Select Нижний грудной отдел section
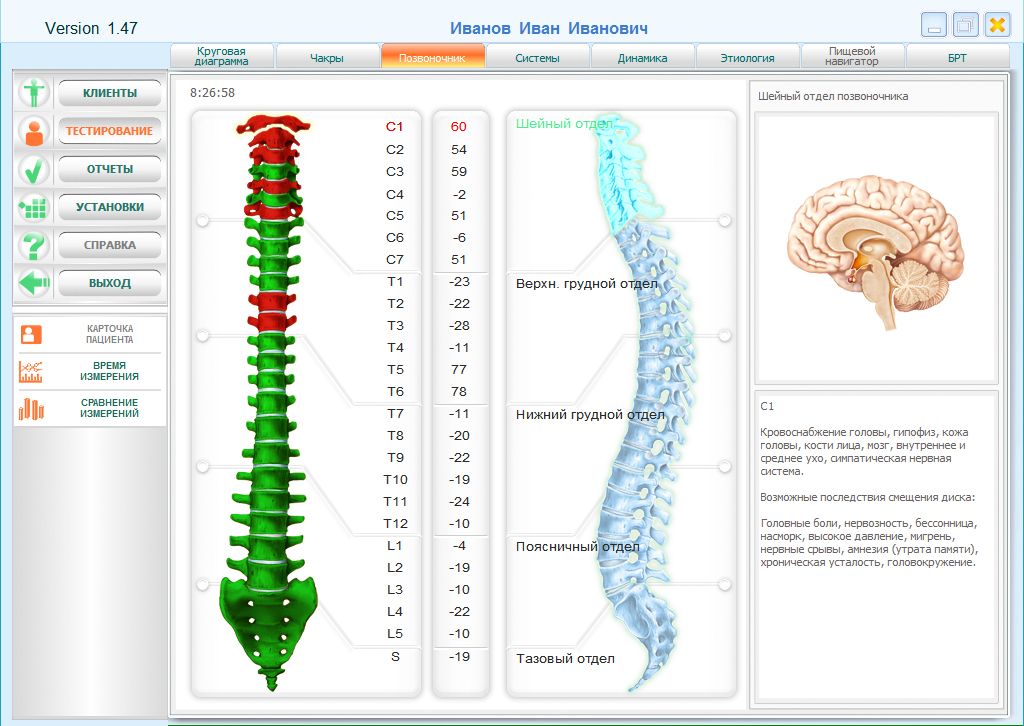This screenshot has height=726, width=1024. [x=590, y=414]
